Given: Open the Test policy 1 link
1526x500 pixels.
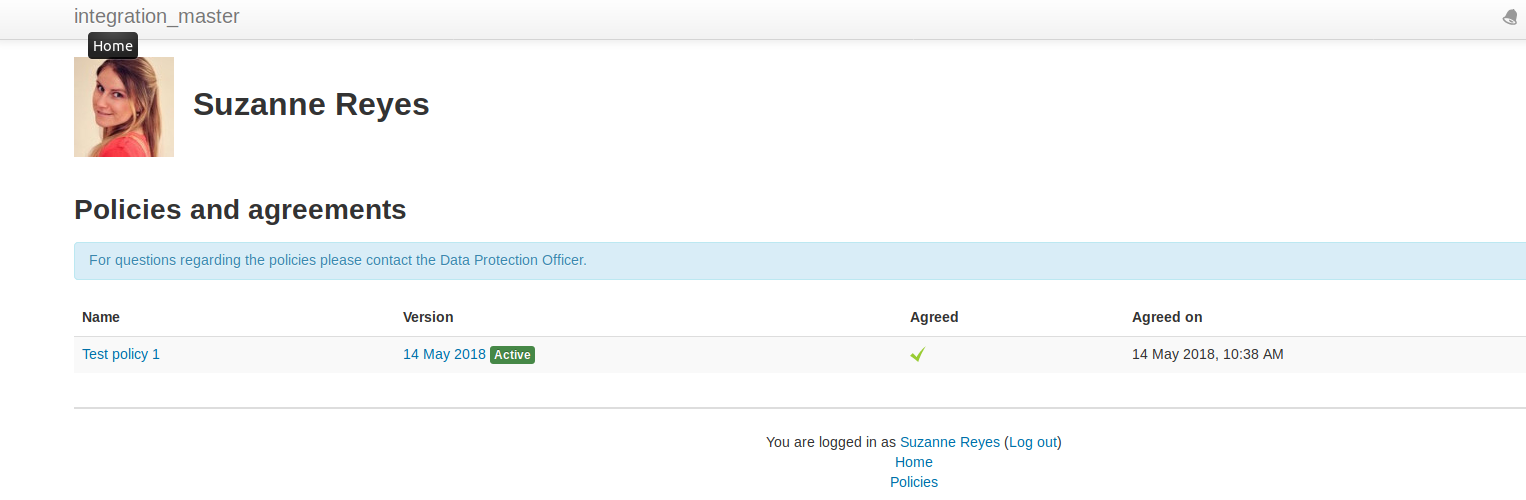Looking at the screenshot, I should [121, 354].
